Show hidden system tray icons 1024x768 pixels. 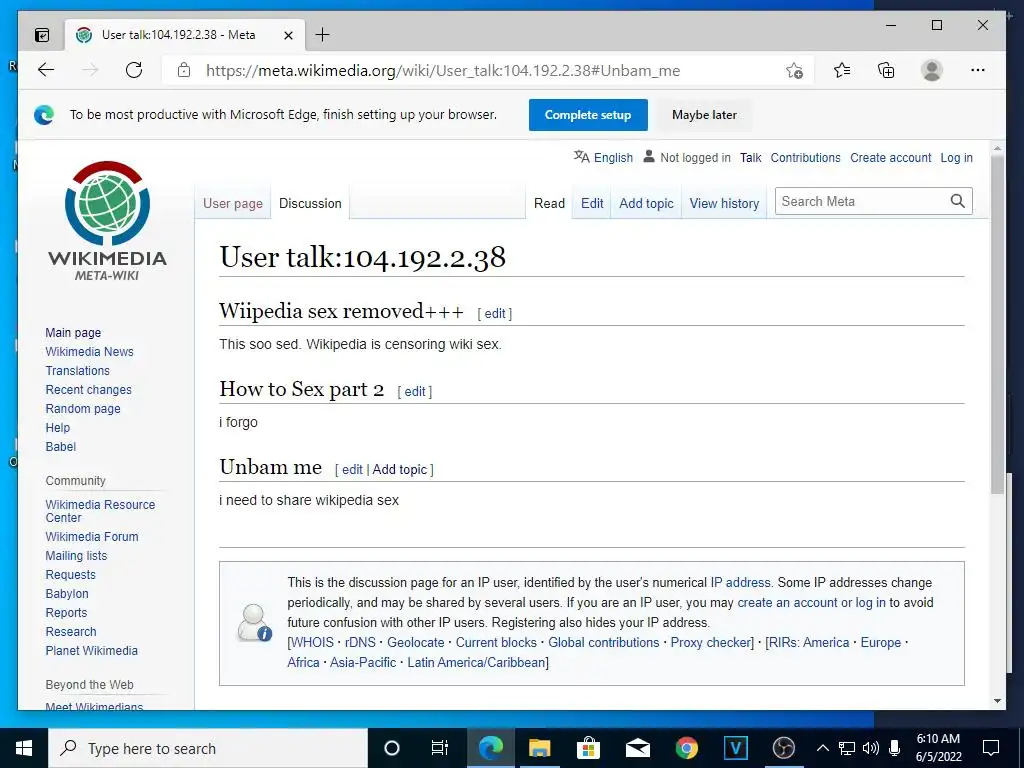click(823, 748)
